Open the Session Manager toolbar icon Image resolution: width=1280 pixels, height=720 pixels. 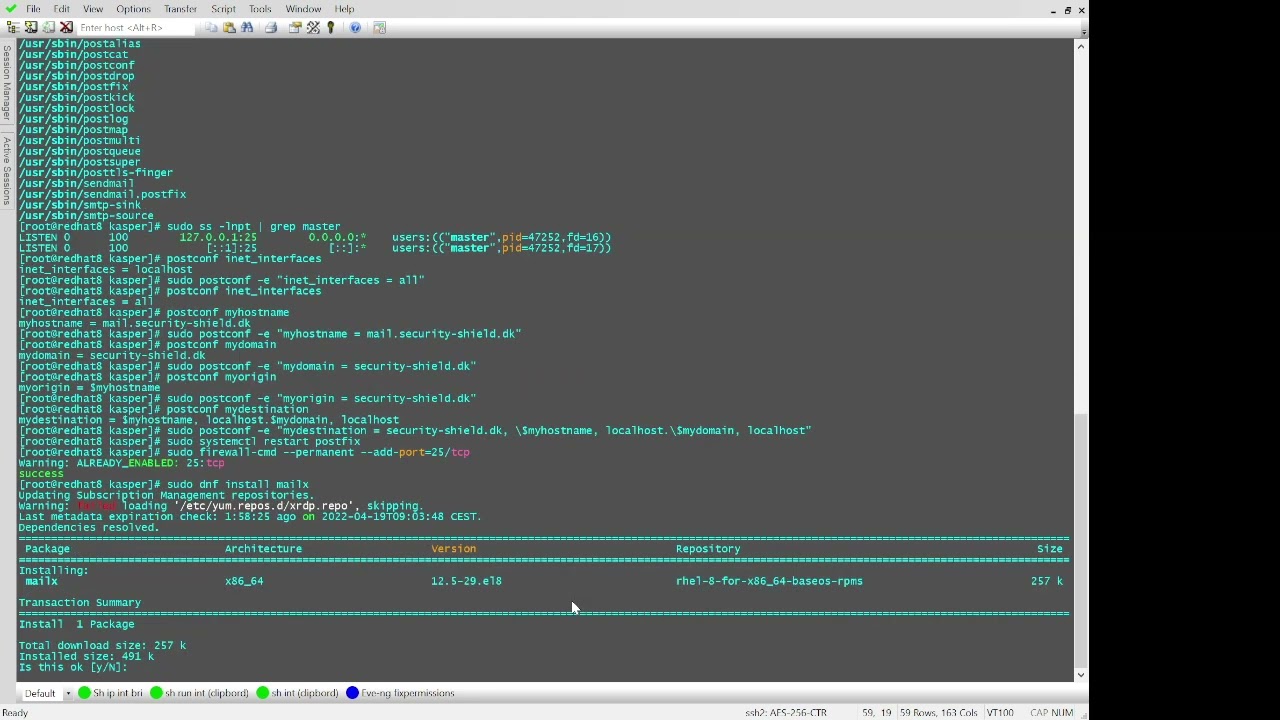click(x=13, y=28)
